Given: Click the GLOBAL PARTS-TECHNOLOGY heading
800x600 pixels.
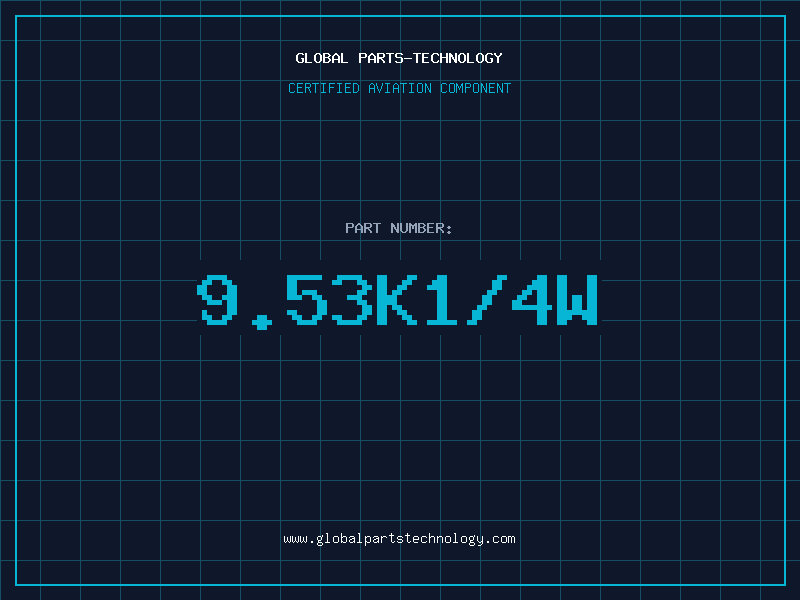Looking at the screenshot, I should point(399,58).
